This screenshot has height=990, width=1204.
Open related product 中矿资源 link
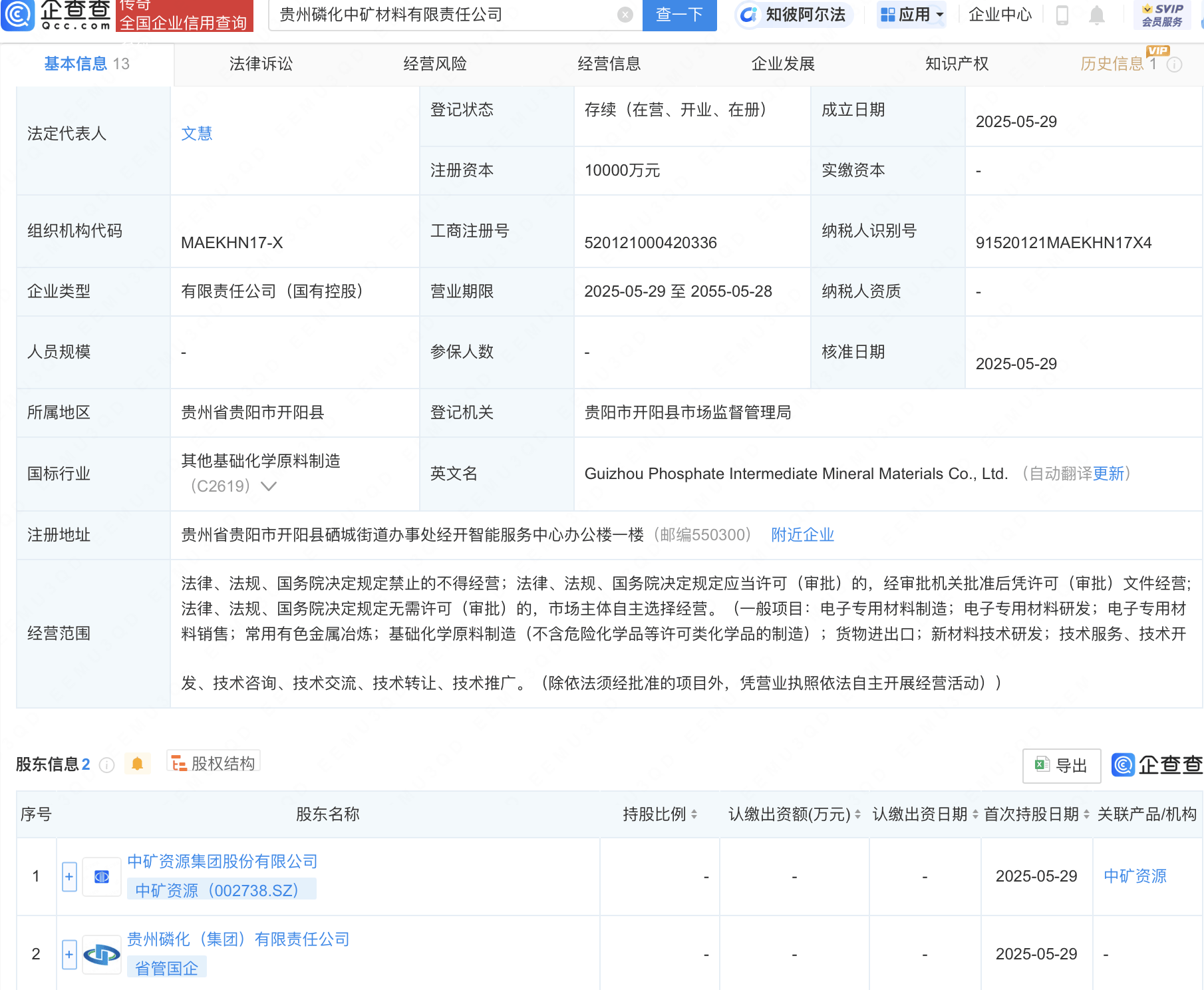coord(1135,876)
